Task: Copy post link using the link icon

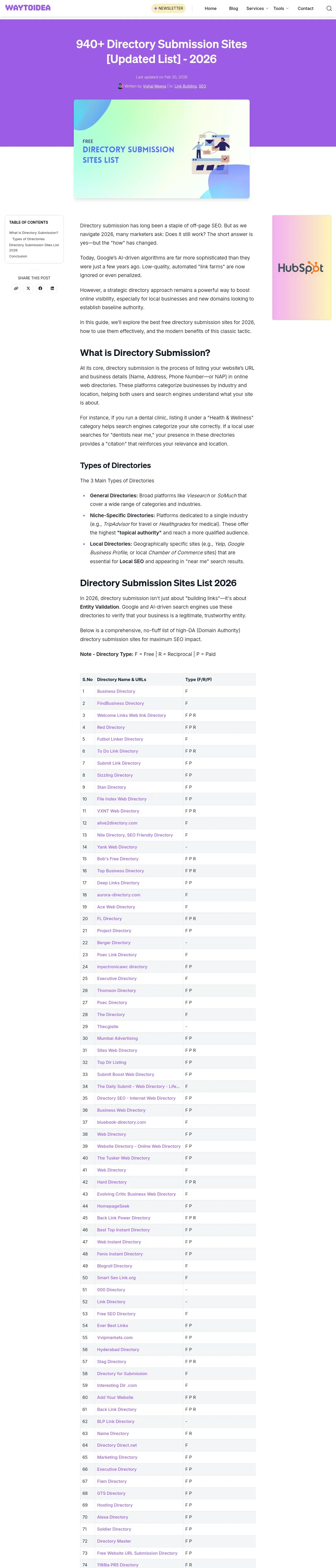Action: point(16,289)
